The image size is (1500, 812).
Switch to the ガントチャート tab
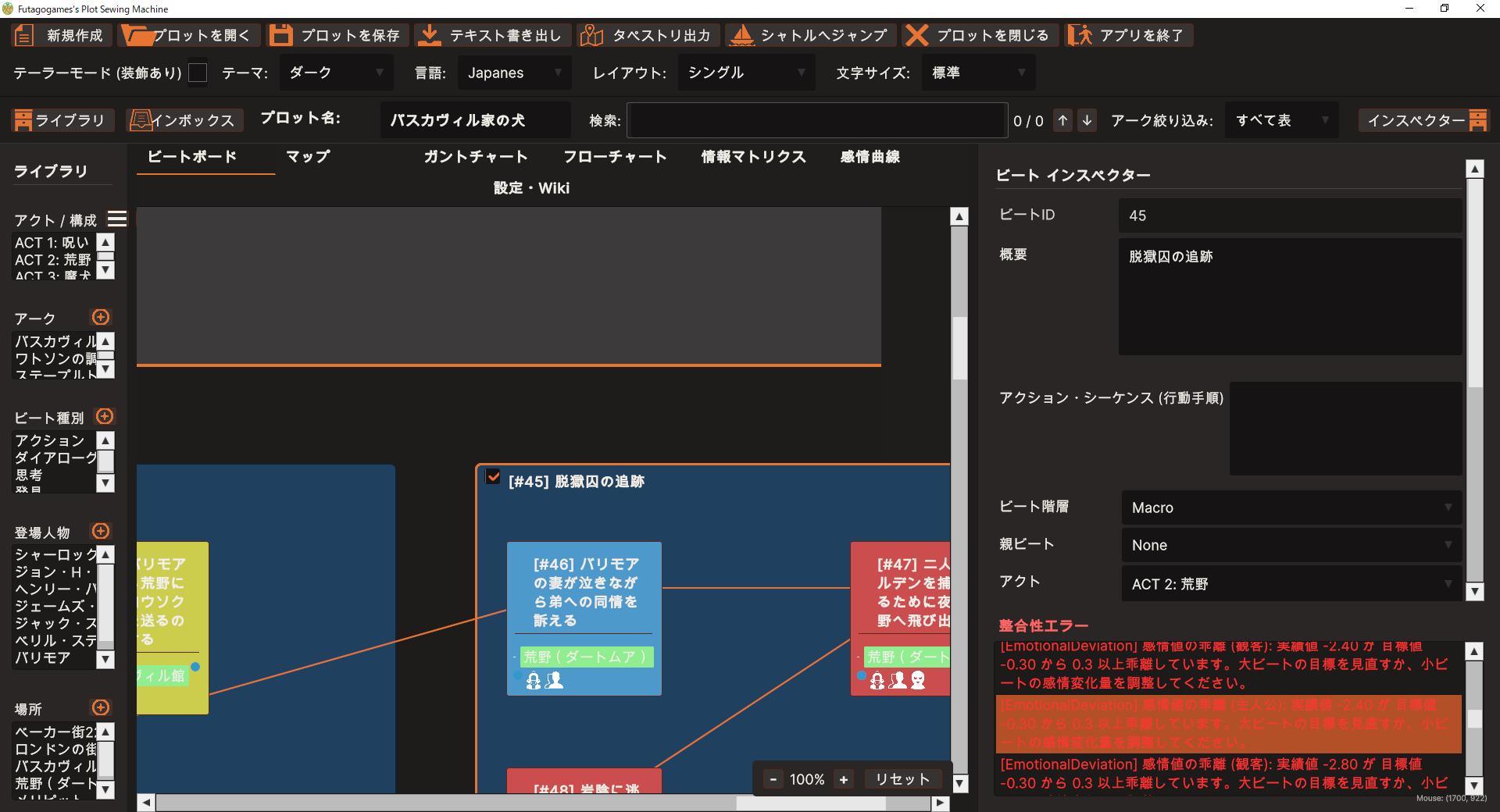tap(476, 157)
